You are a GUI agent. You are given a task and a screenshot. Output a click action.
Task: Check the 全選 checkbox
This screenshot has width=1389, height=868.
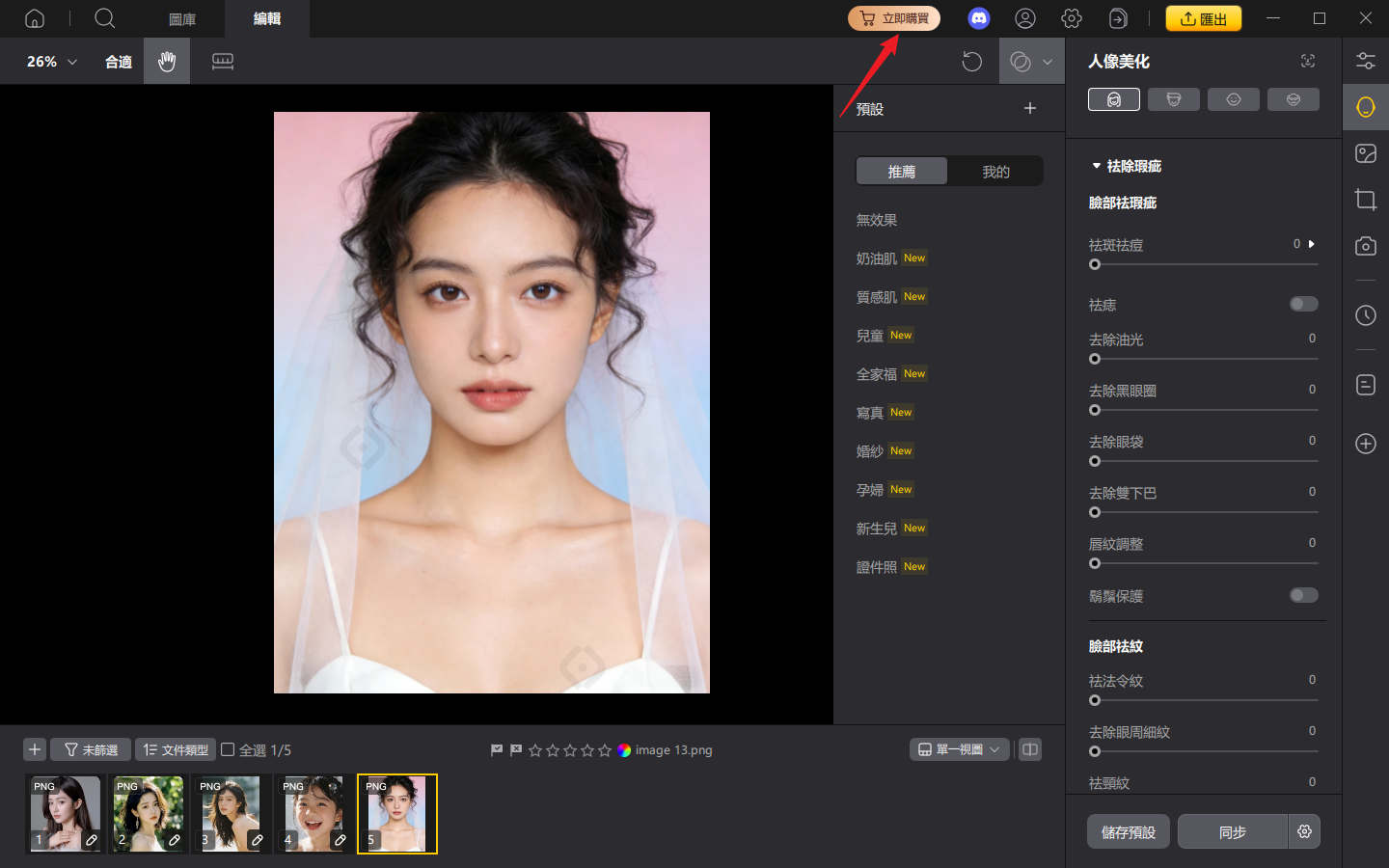tap(229, 749)
